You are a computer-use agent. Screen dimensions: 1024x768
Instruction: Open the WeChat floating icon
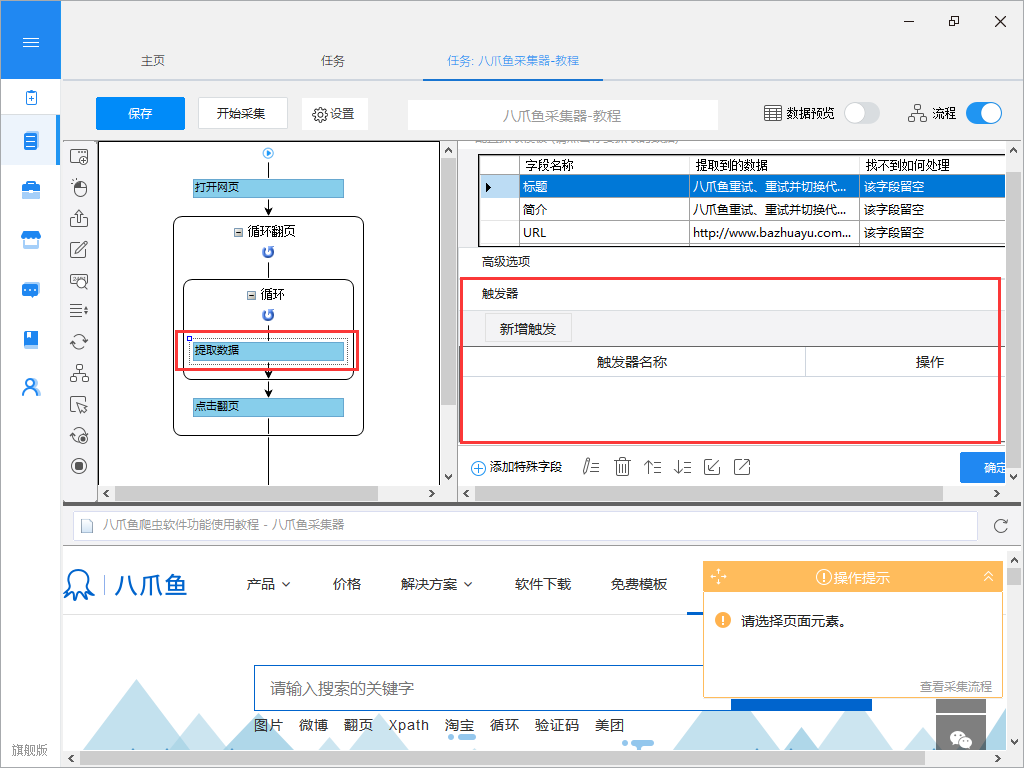(x=961, y=739)
